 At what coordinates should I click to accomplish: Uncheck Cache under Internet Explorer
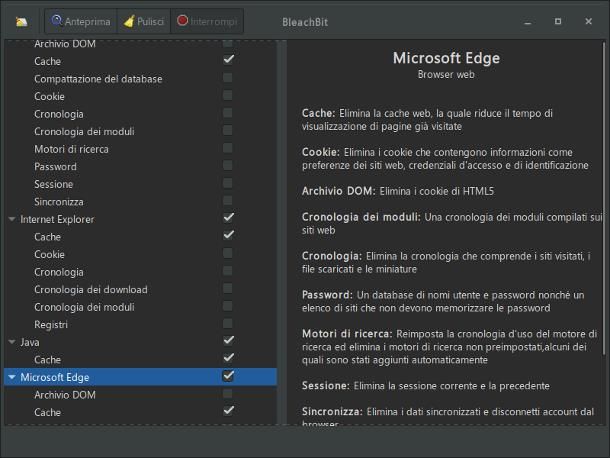[228, 235]
